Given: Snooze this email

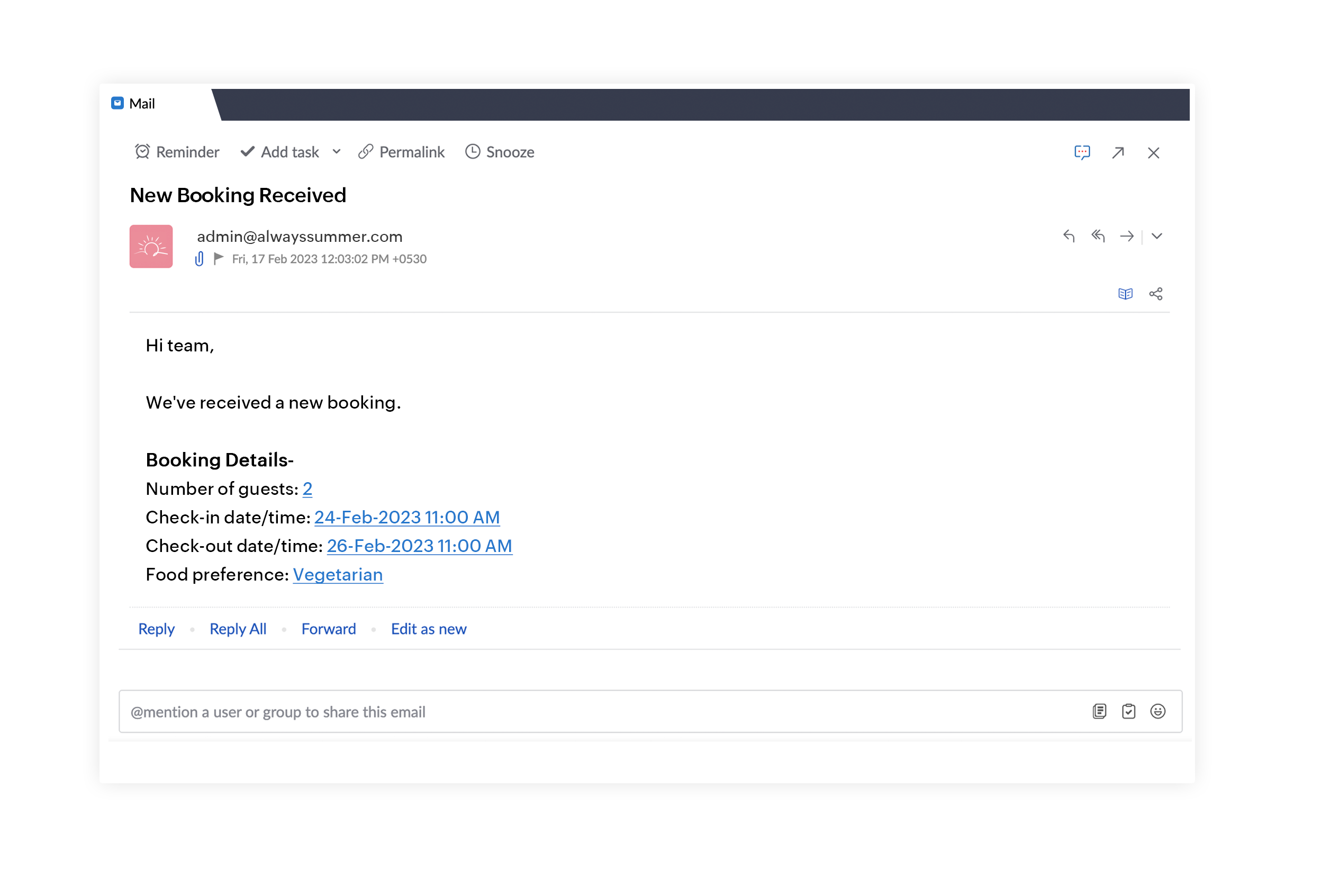Looking at the screenshot, I should point(500,152).
